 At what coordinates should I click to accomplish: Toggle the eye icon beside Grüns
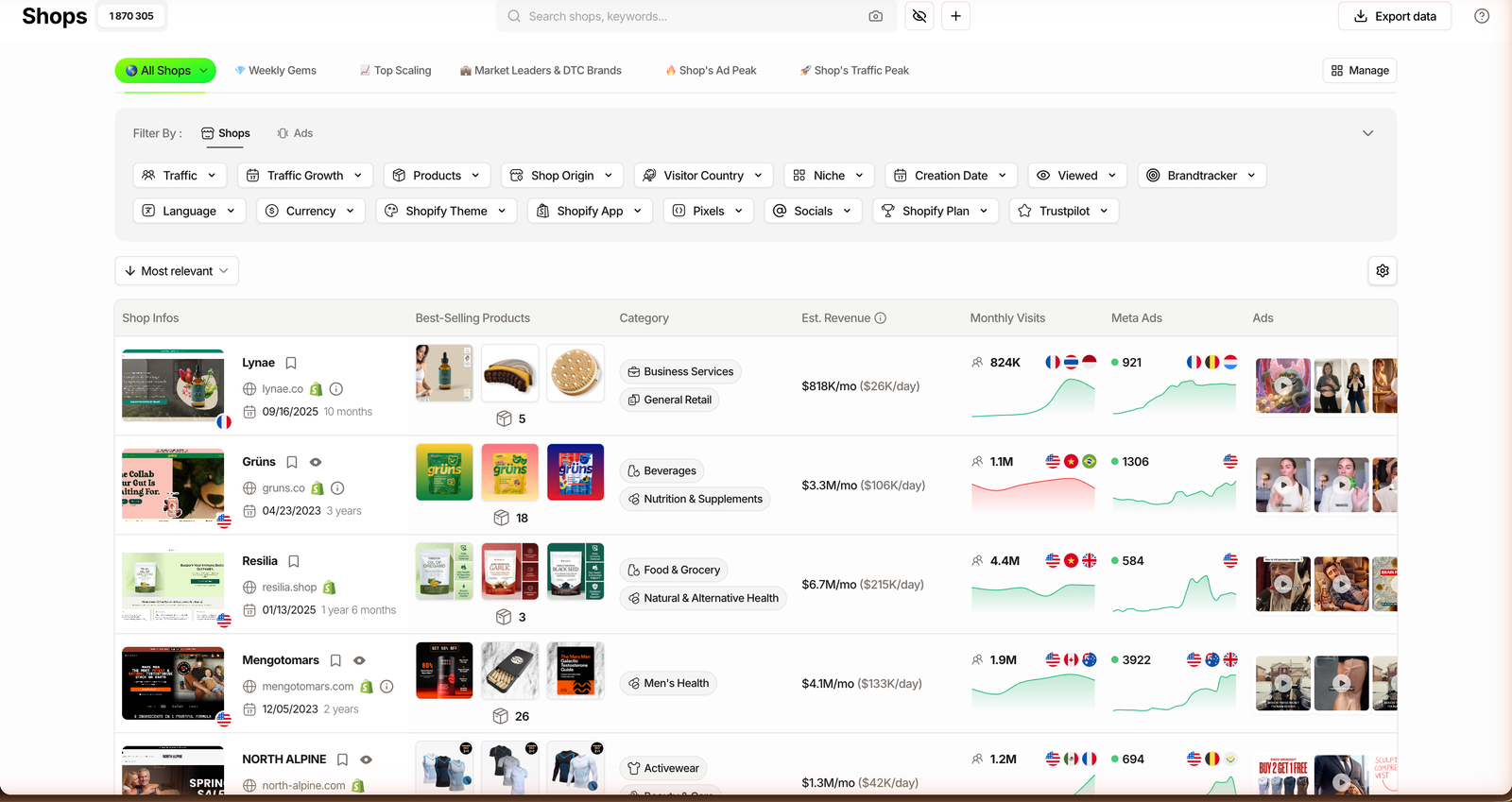[x=316, y=462]
